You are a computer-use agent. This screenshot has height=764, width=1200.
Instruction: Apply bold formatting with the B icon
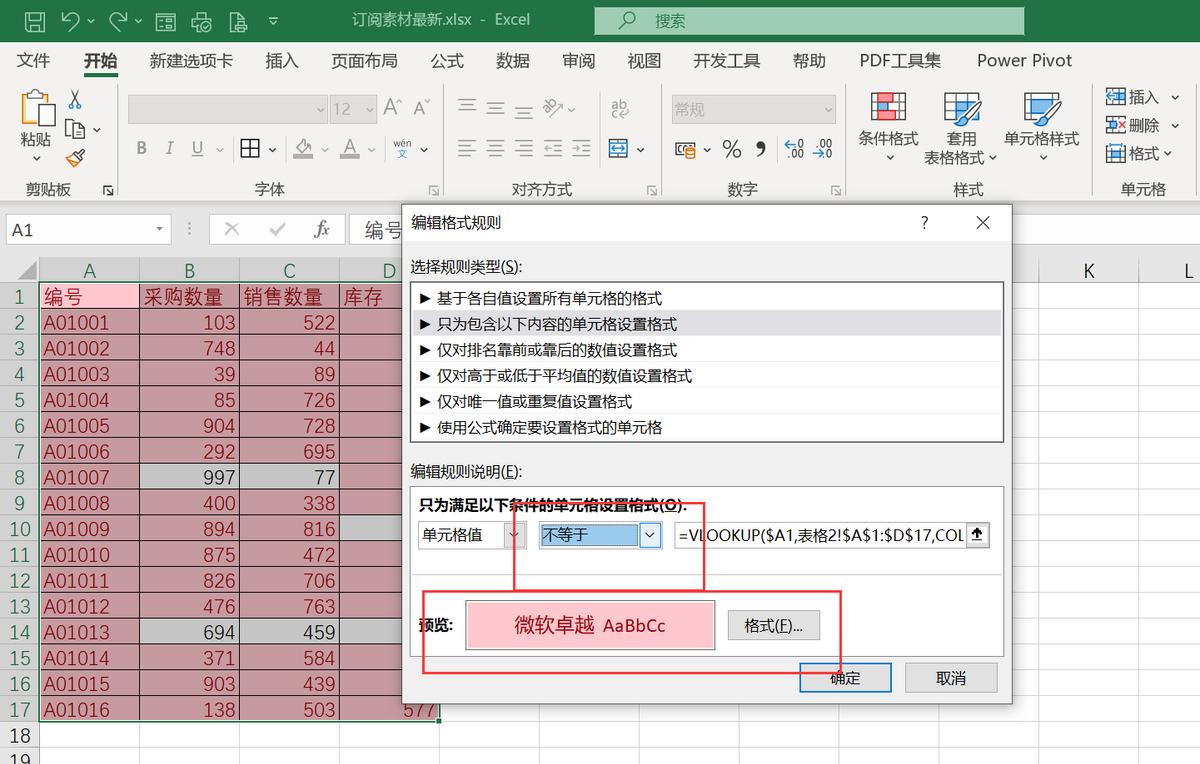tap(141, 147)
